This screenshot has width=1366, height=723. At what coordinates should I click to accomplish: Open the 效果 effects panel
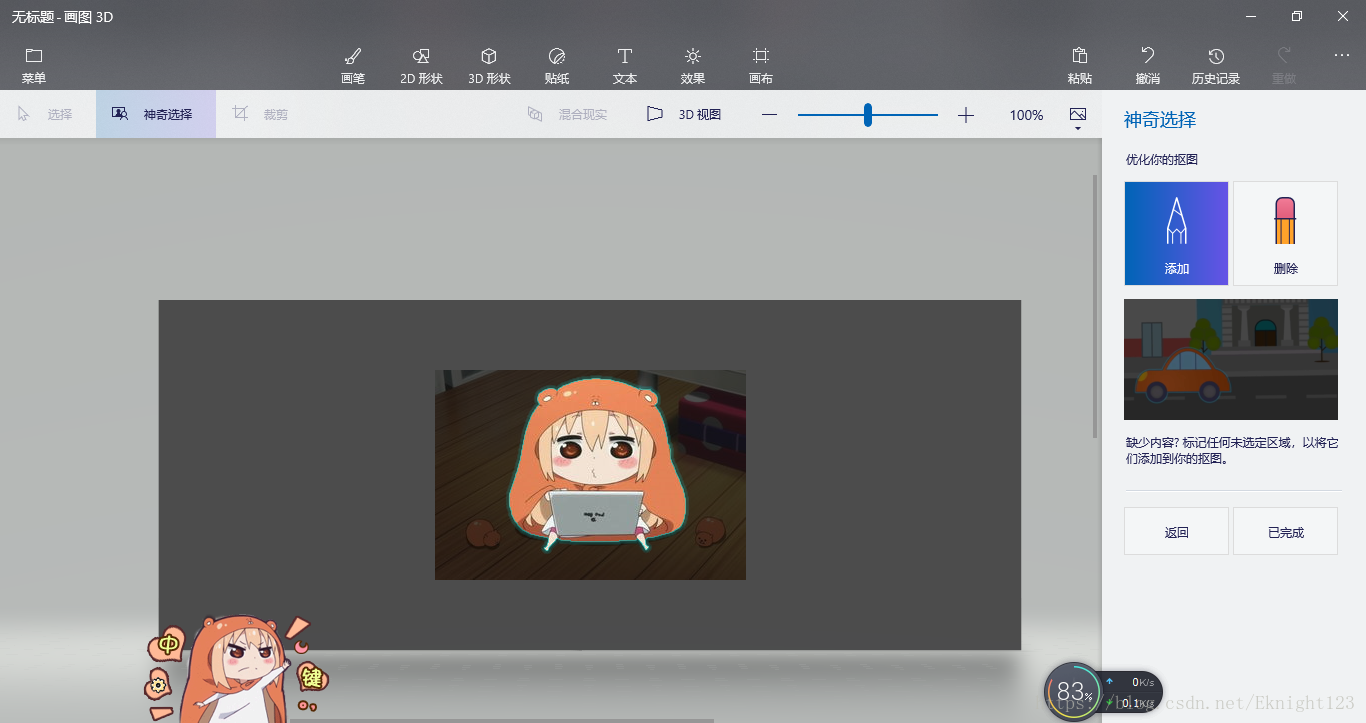(x=693, y=66)
